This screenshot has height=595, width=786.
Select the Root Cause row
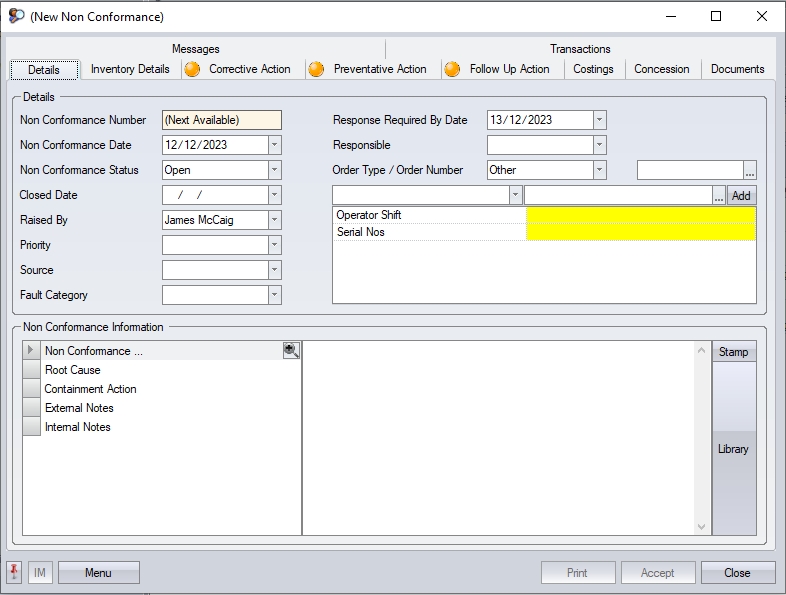pos(73,370)
